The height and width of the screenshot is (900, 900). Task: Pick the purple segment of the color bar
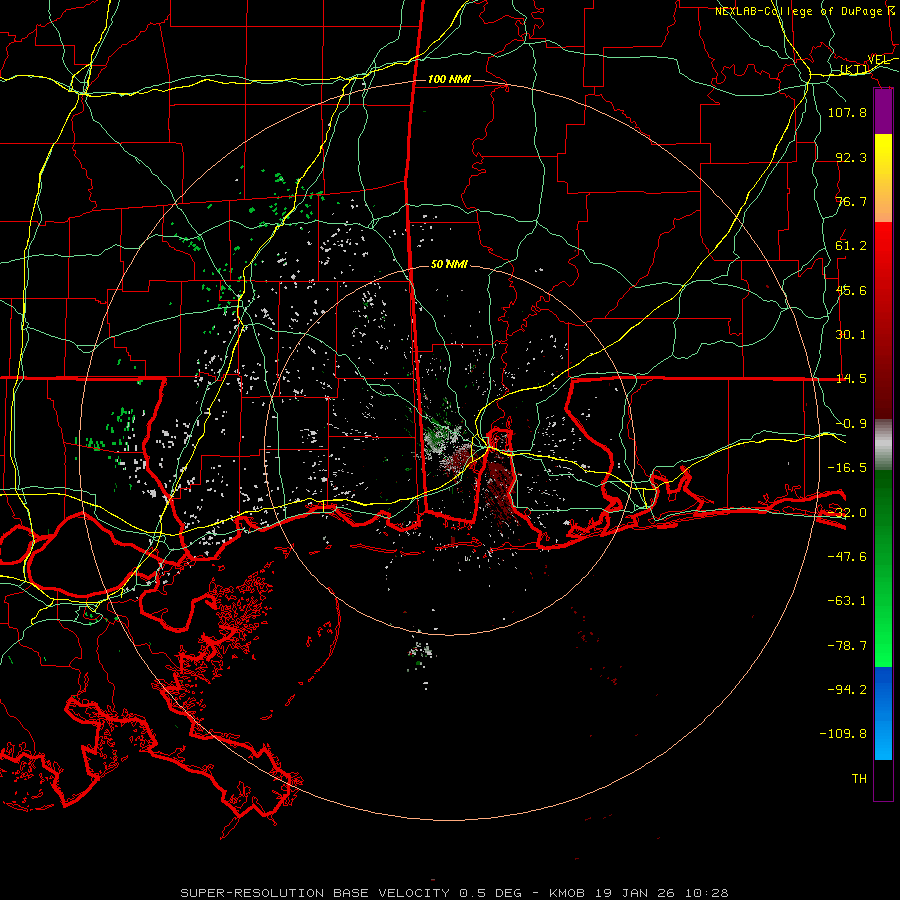tap(883, 112)
